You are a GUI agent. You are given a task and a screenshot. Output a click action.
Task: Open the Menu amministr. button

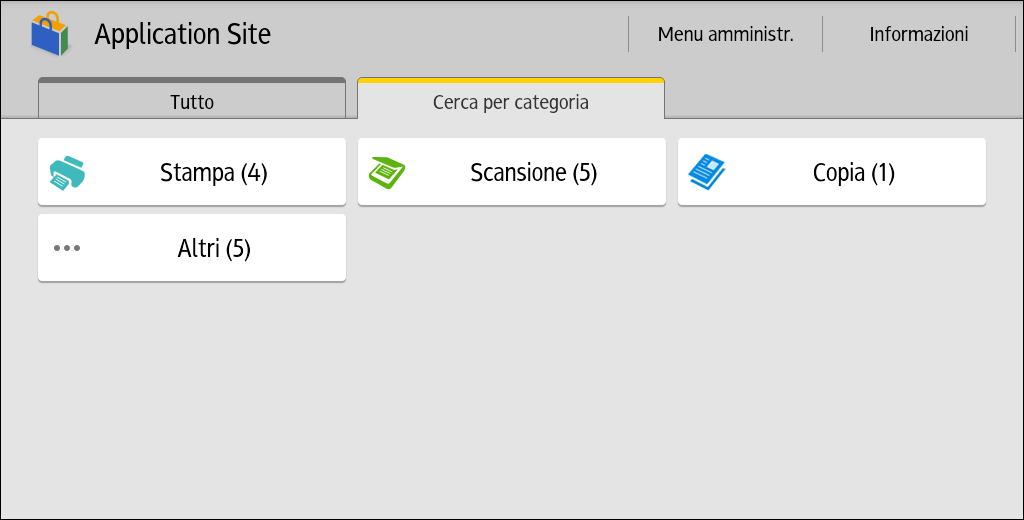[x=725, y=34]
